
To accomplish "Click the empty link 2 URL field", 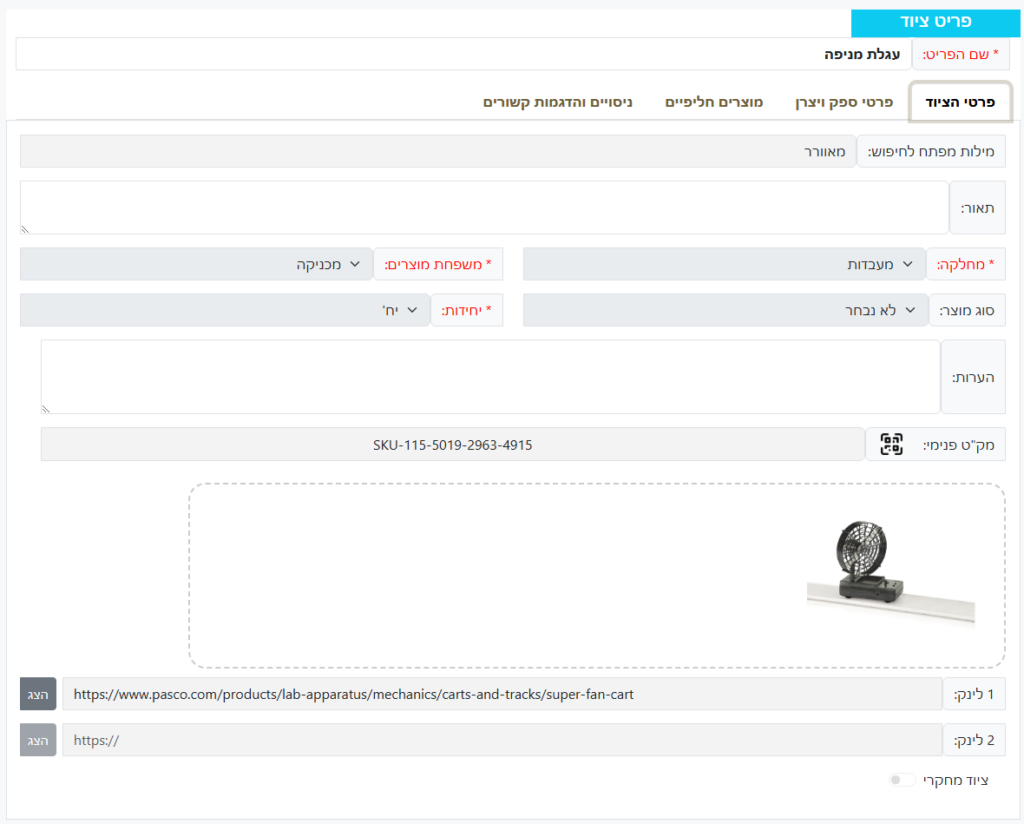I will 502,740.
